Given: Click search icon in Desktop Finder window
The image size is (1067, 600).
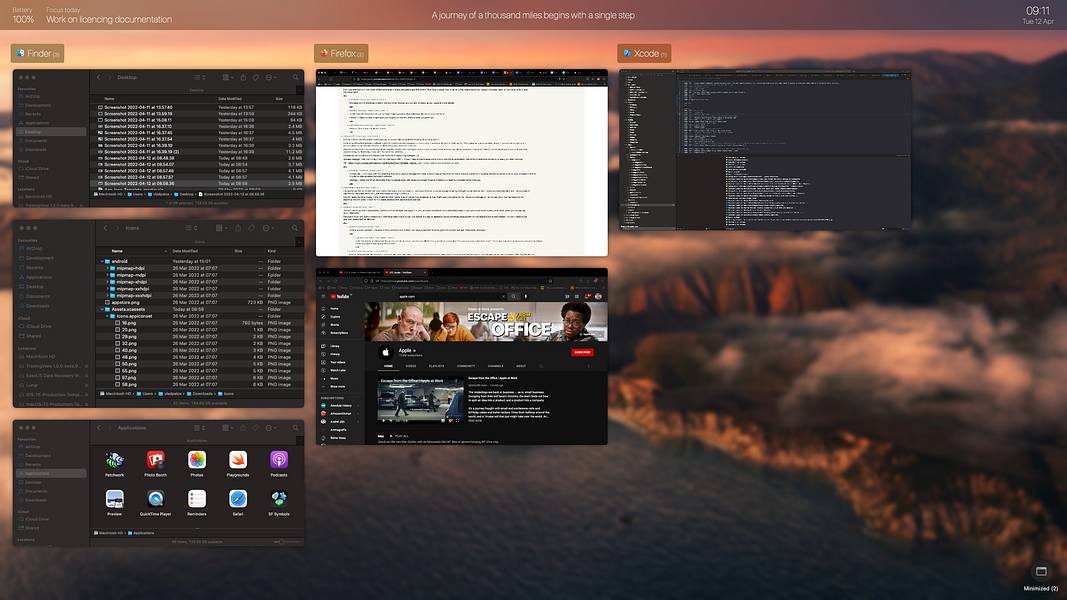Looking at the screenshot, I should point(295,78).
